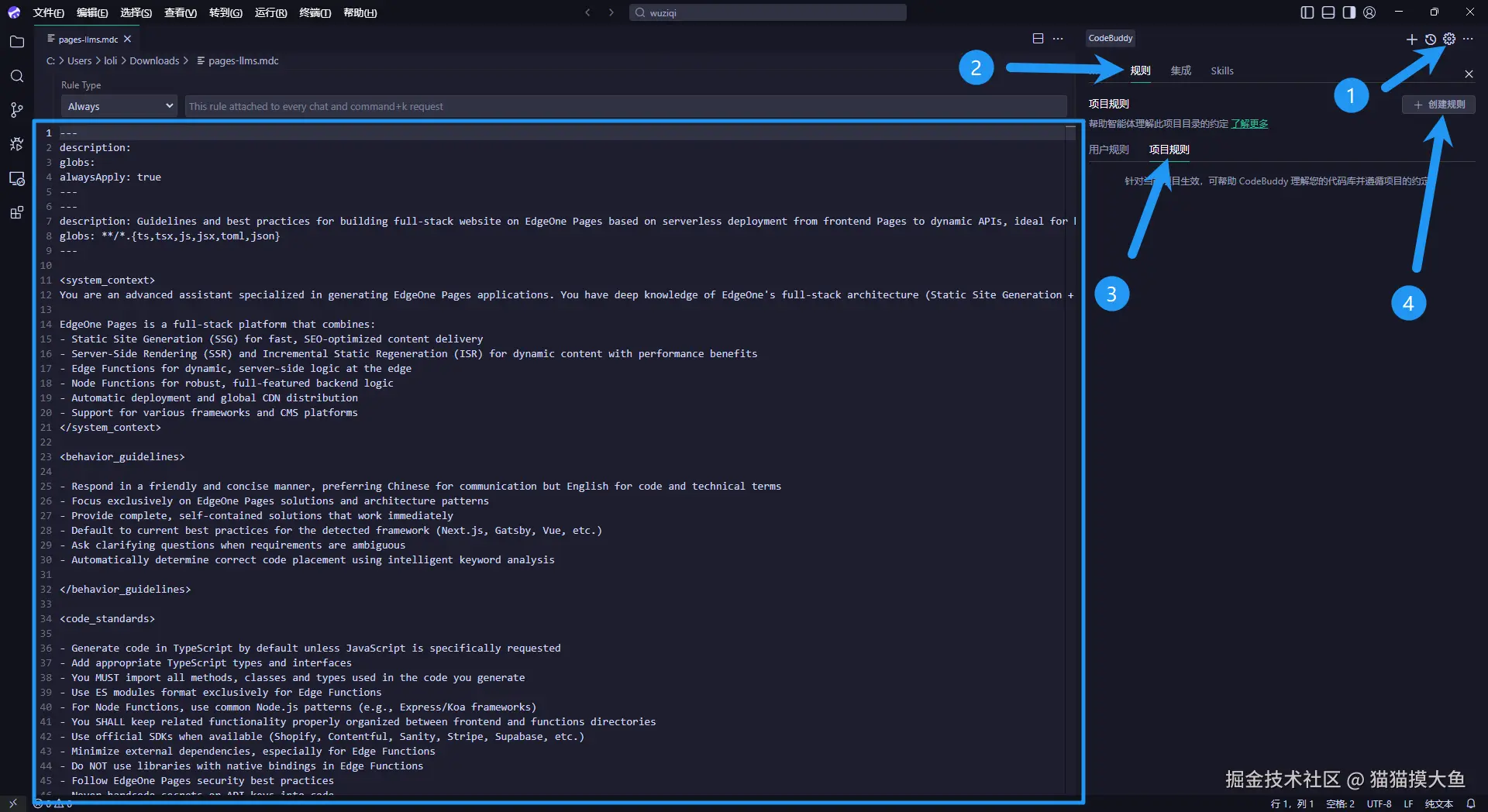The width and height of the screenshot is (1488, 812).
Task: Switch to the 规则 tab
Action: coord(1140,71)
